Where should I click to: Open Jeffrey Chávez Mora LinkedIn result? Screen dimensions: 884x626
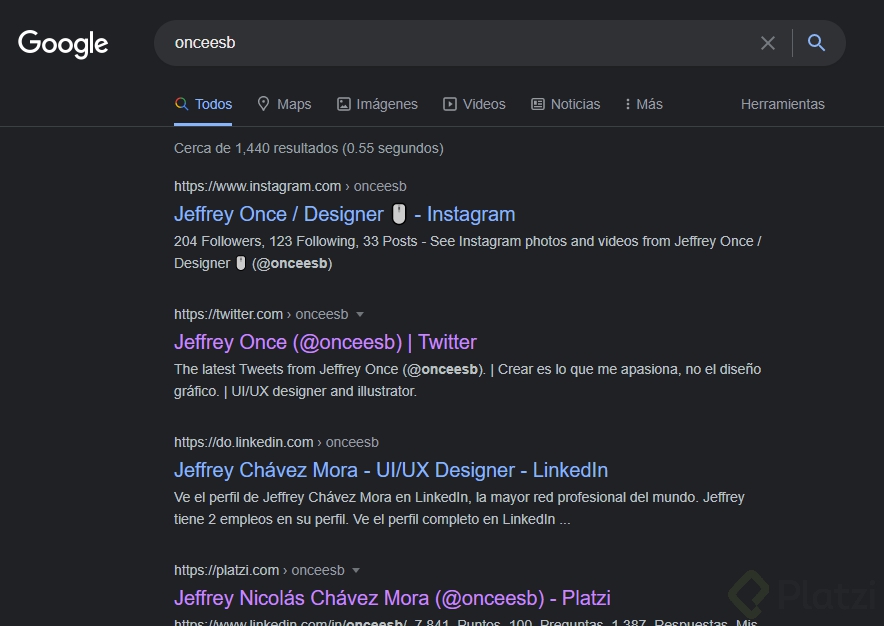pos(391,470)
